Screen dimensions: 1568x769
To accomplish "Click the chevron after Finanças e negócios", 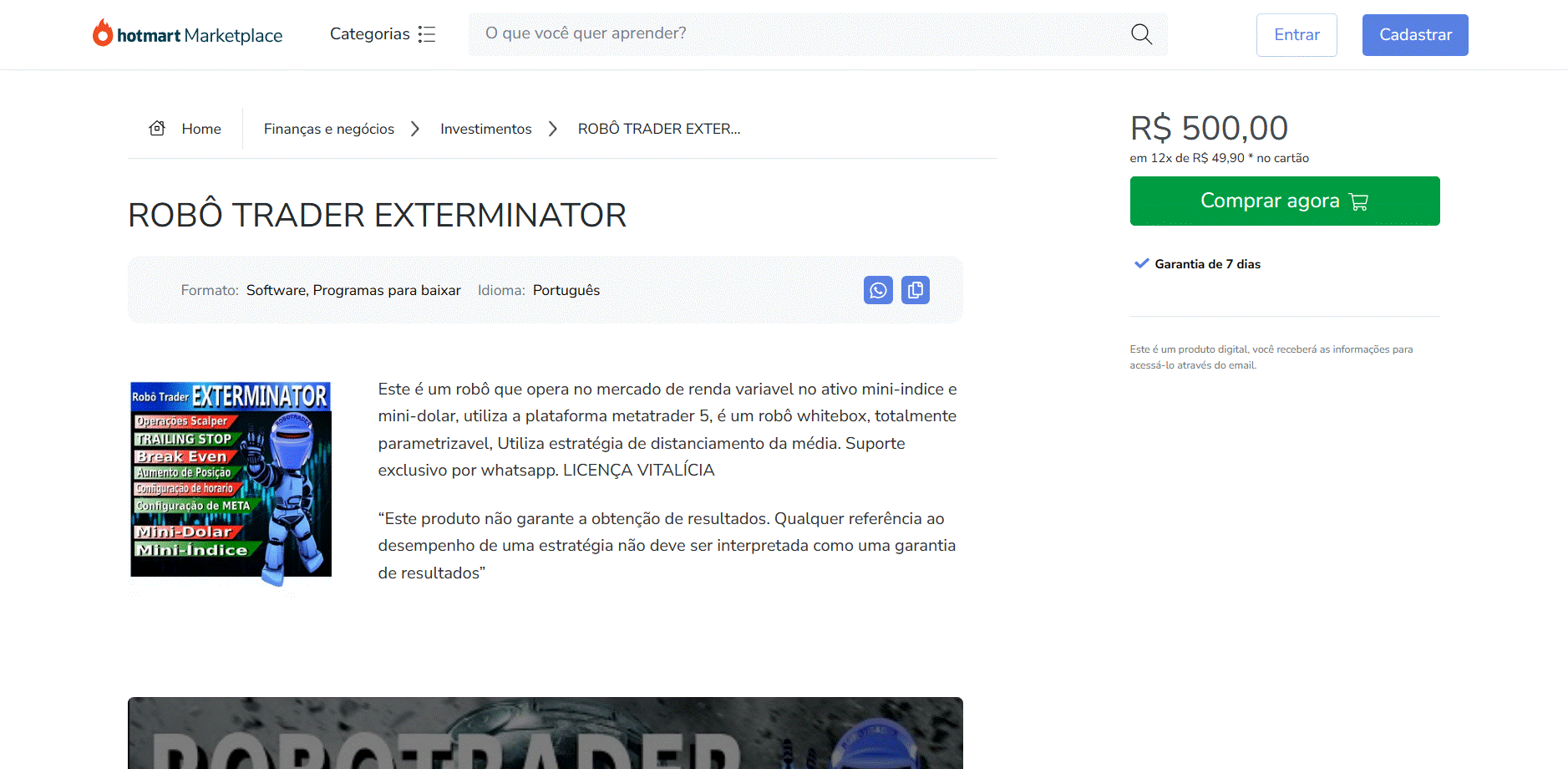I will 415,129.
